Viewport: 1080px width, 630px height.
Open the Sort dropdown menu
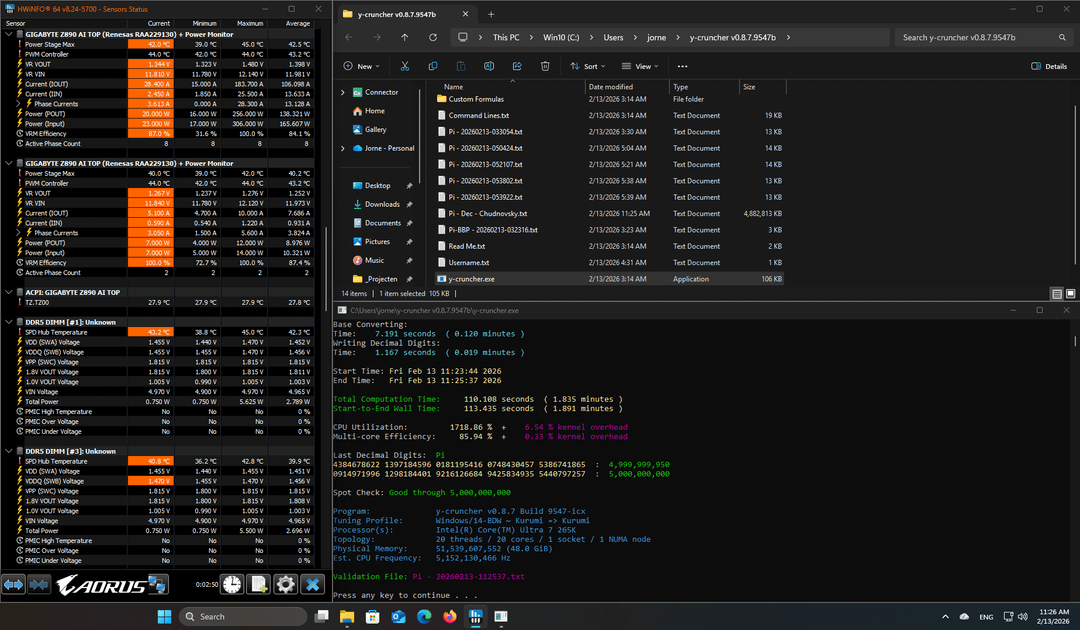pos(587,66)
